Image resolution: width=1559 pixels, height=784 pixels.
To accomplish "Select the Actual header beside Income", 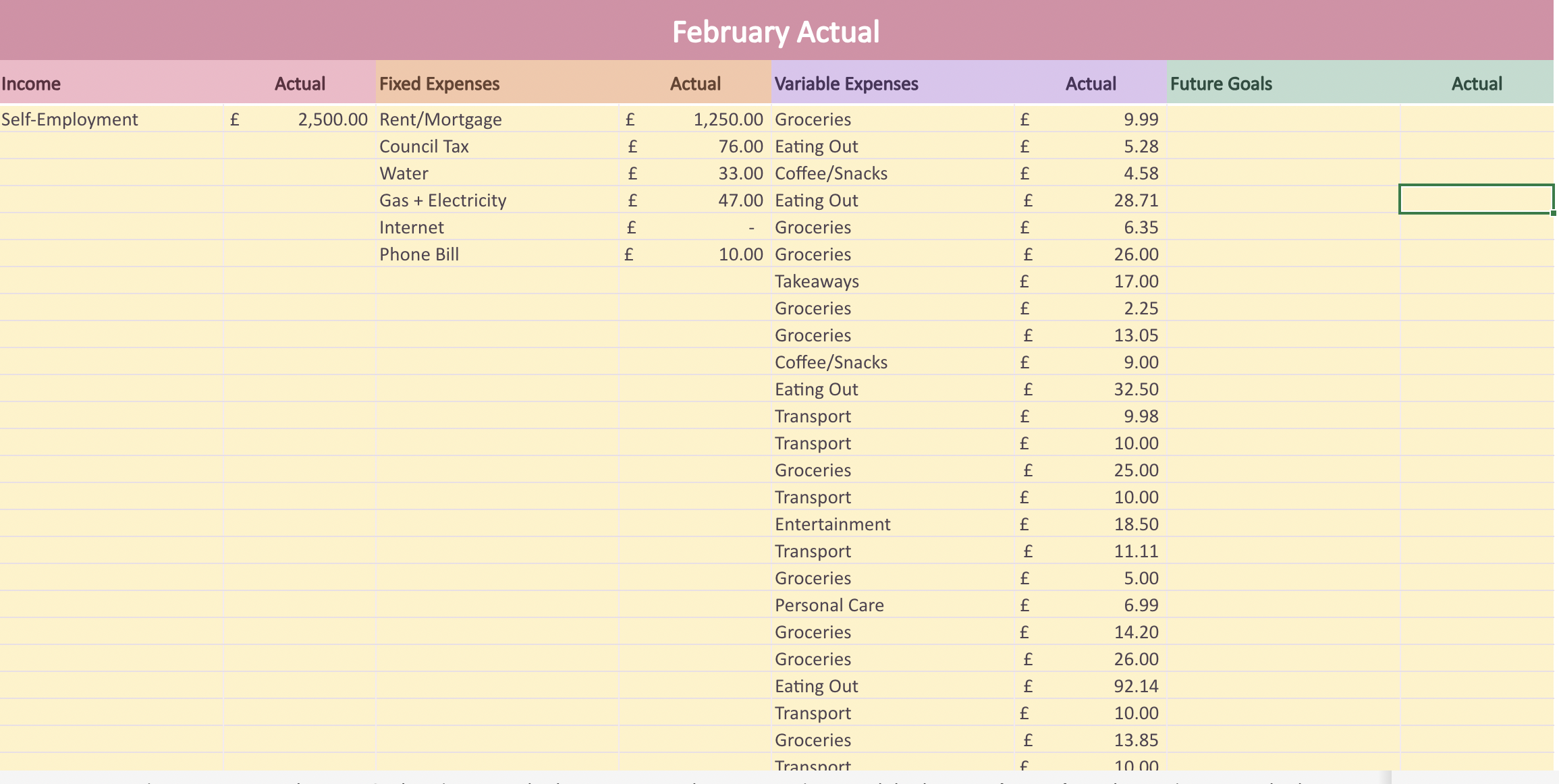I will coord(300,84).
